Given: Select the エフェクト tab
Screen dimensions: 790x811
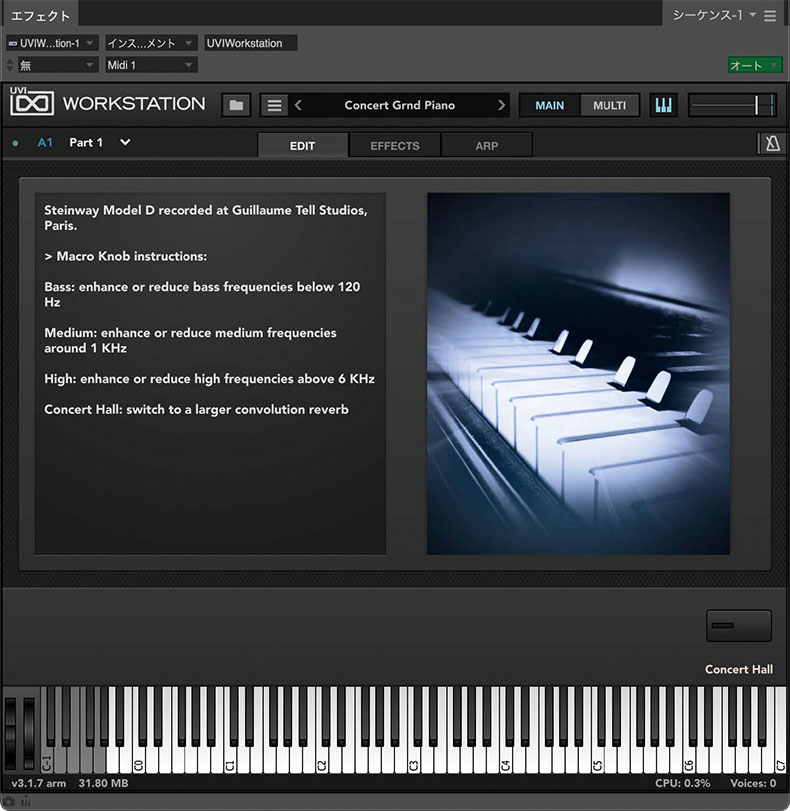Looking at the screenshot, I should (x=40, y=16).
